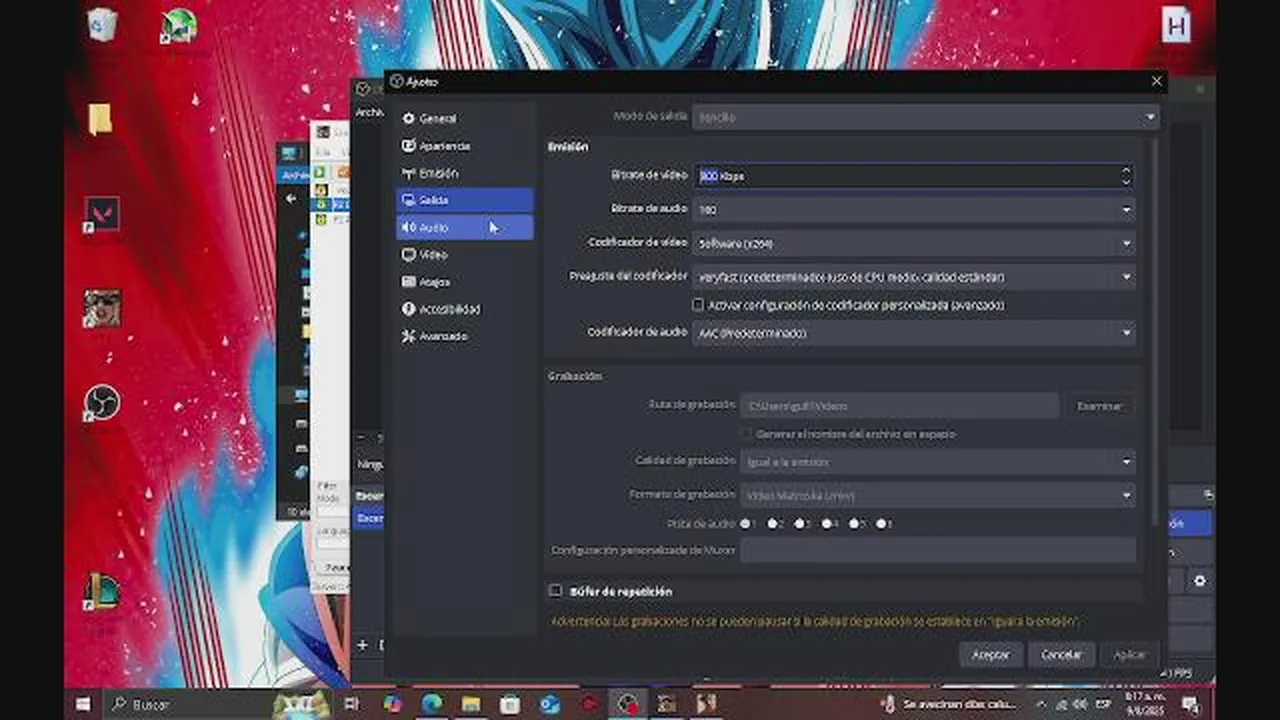Click the Cancelar button
The height and width of the screenshot is (720, 1280).
click(1061, 655)
